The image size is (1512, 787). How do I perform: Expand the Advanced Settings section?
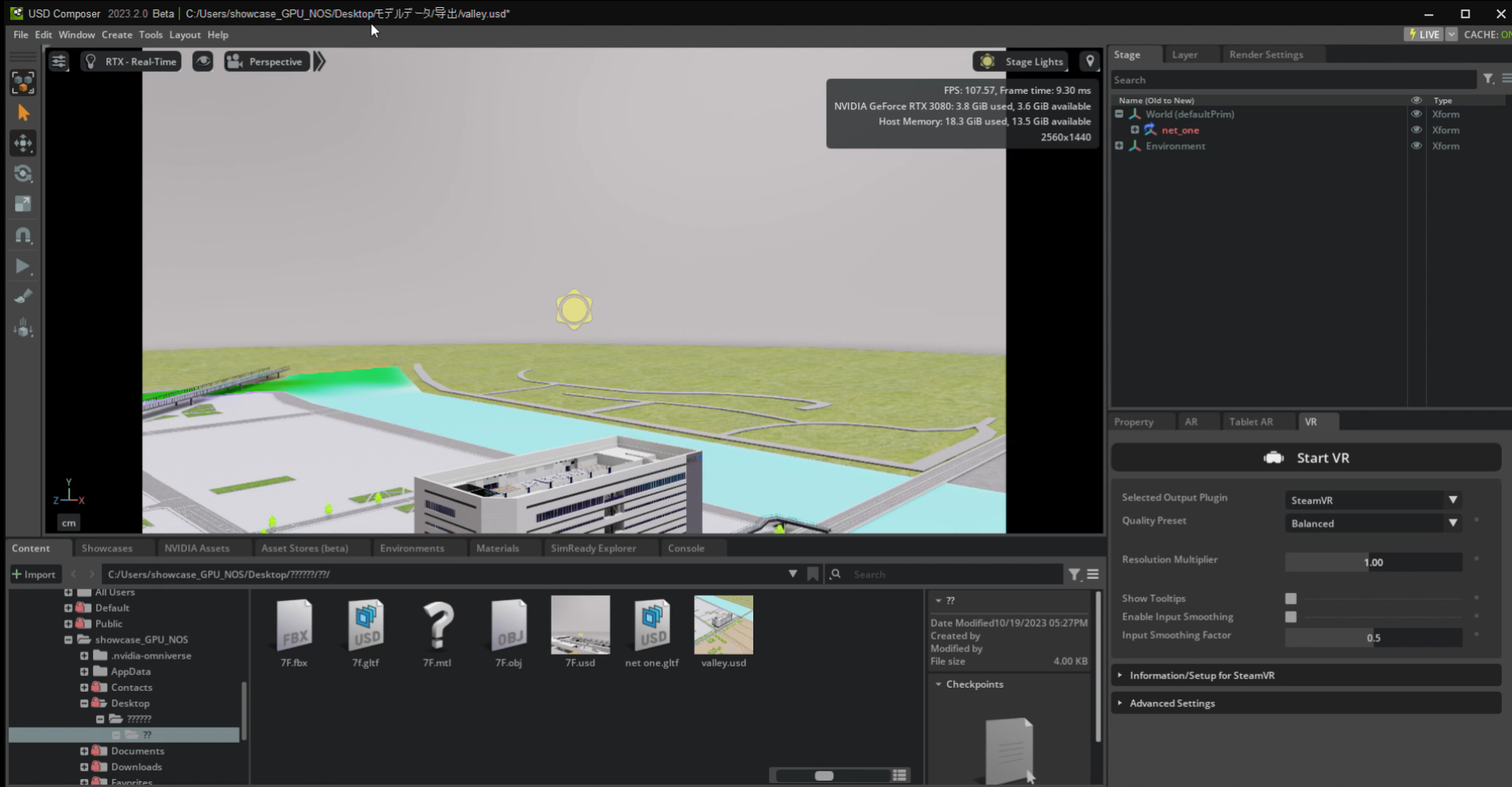[x=1306, y=703]
